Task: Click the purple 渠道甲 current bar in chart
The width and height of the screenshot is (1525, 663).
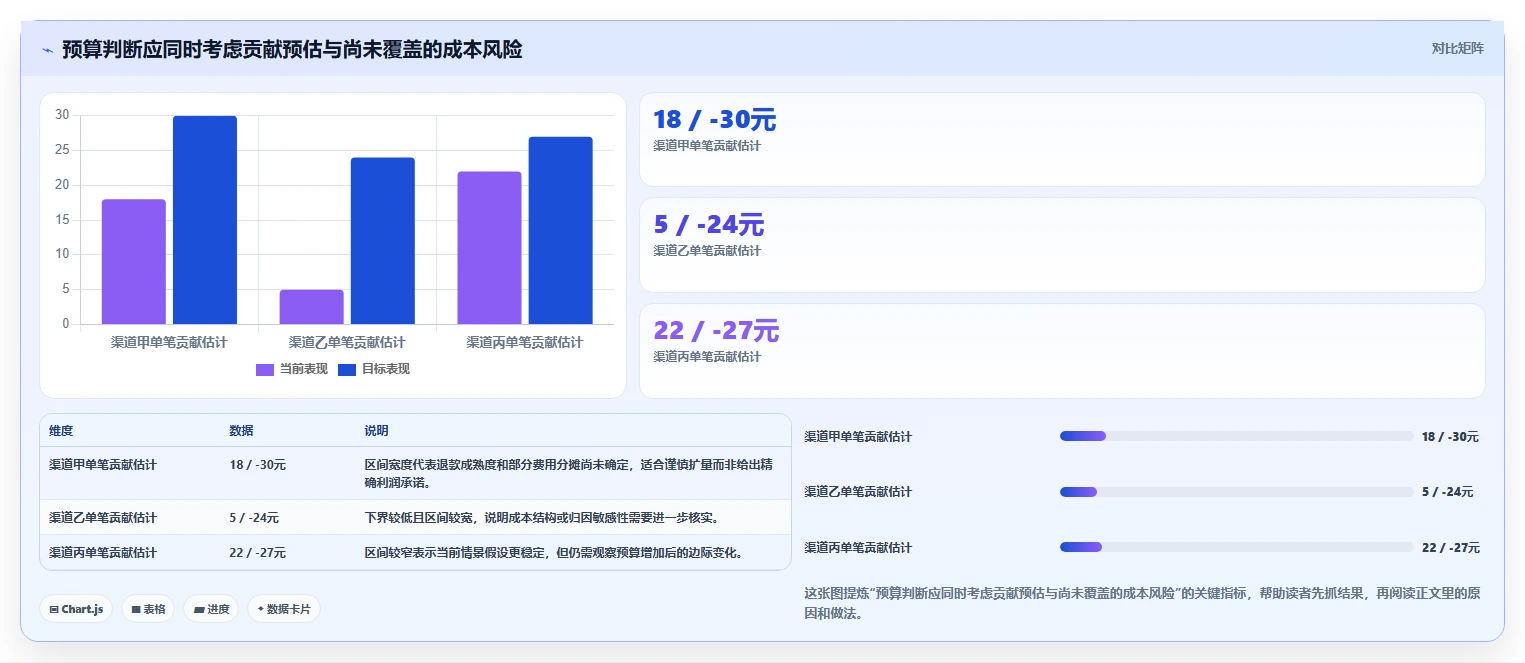Action: [134, 261]
